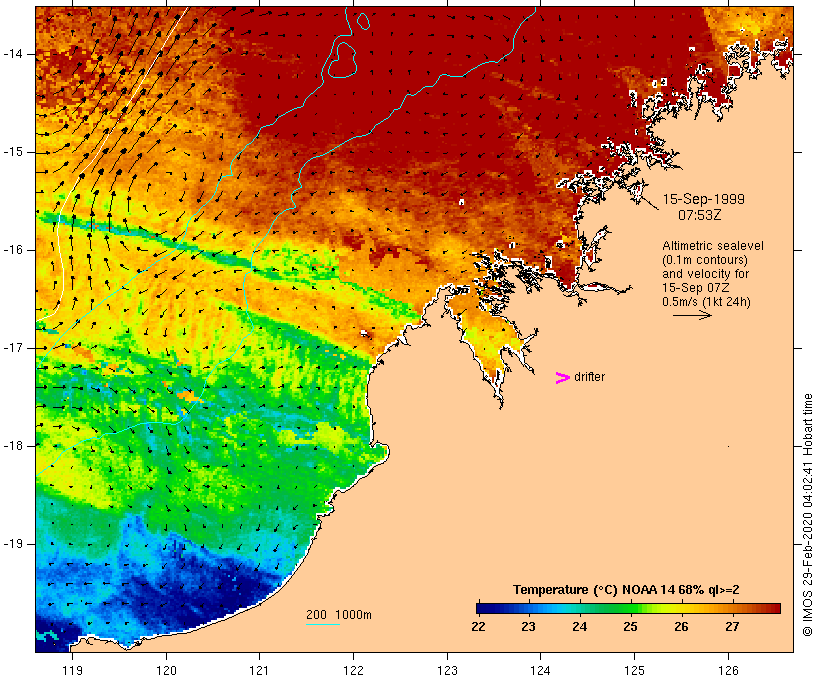Click the '0.5m/s (1kt 24h)' scale text
Viewport: 820px width, 680px height.
tap(706, 302)
